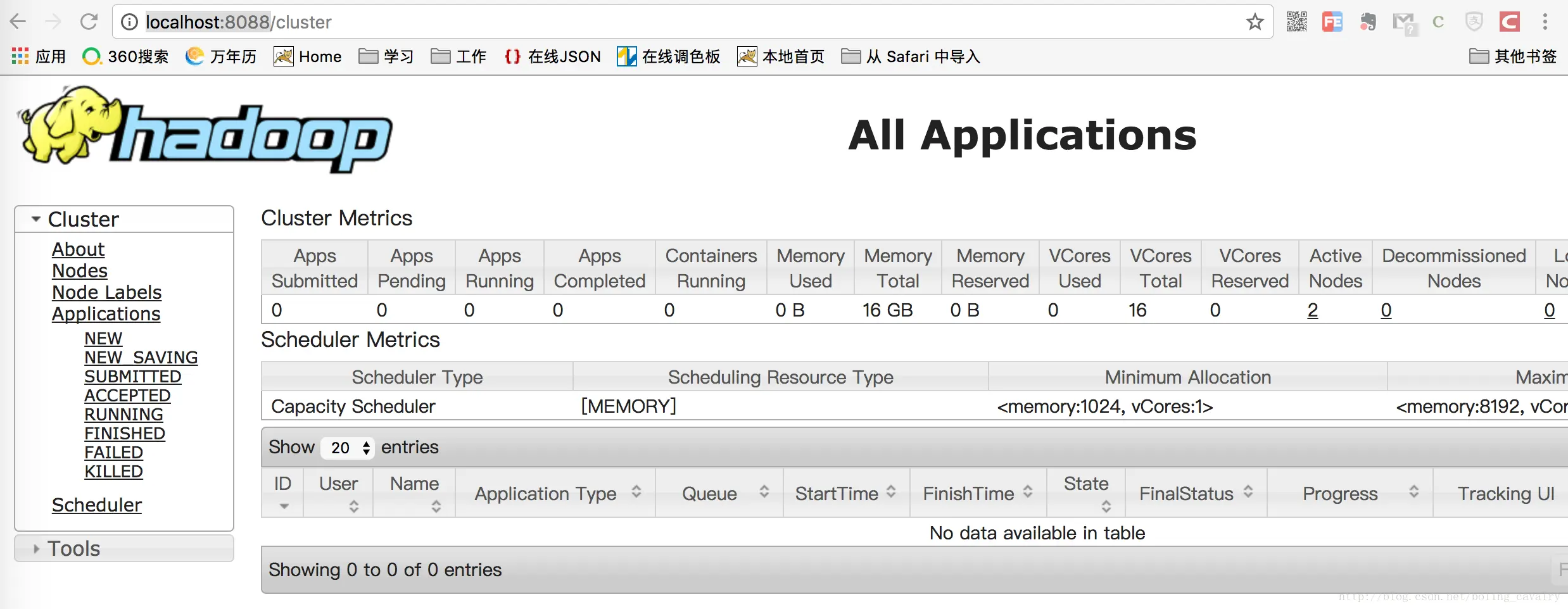Open the 本地首页 bookmark
This screenshot has height=609, width=1568.
pyautogui.click(x=781, y=56)
